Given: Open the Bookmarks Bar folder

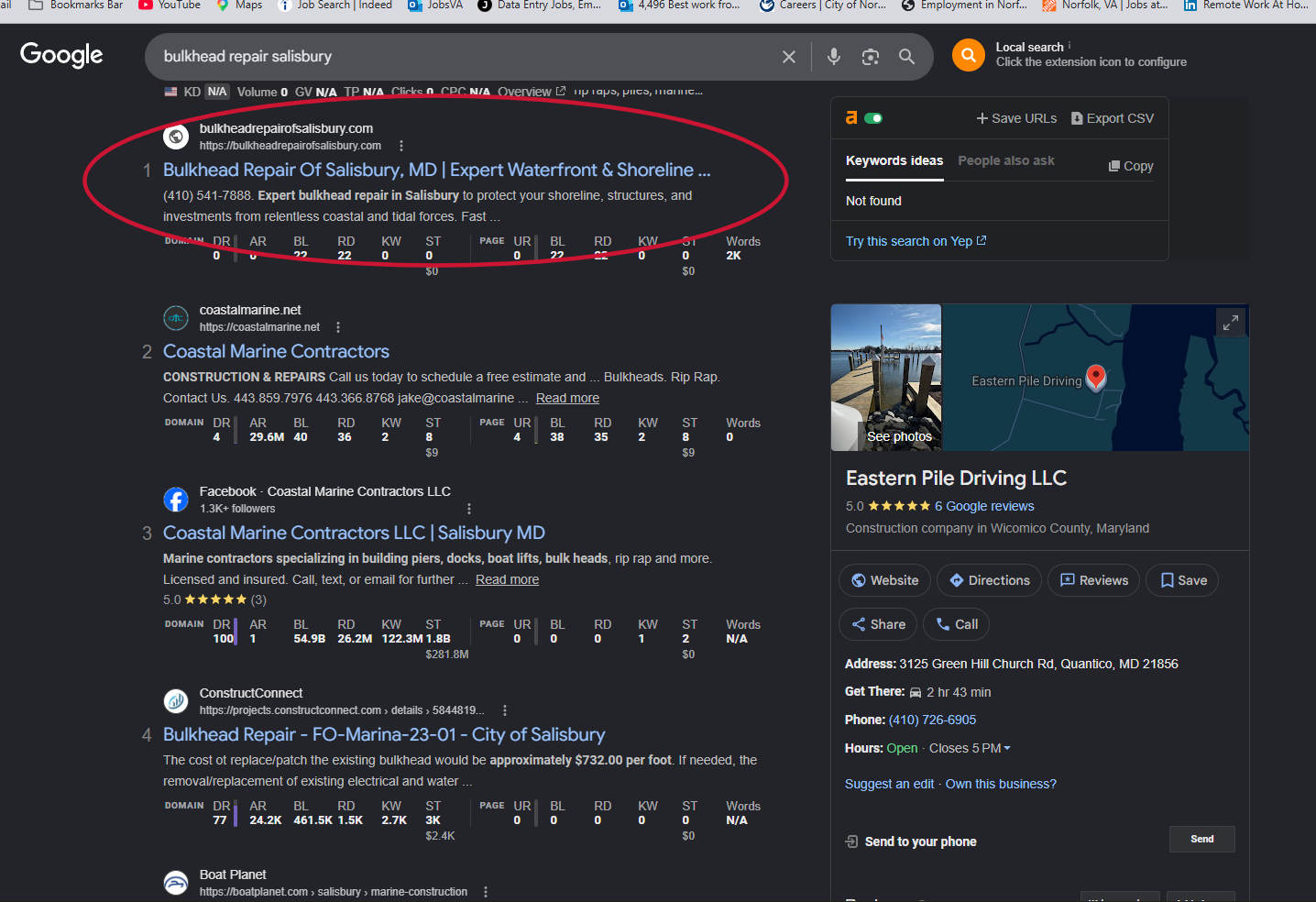Looking at the screenshot, I should coord(76,5).
